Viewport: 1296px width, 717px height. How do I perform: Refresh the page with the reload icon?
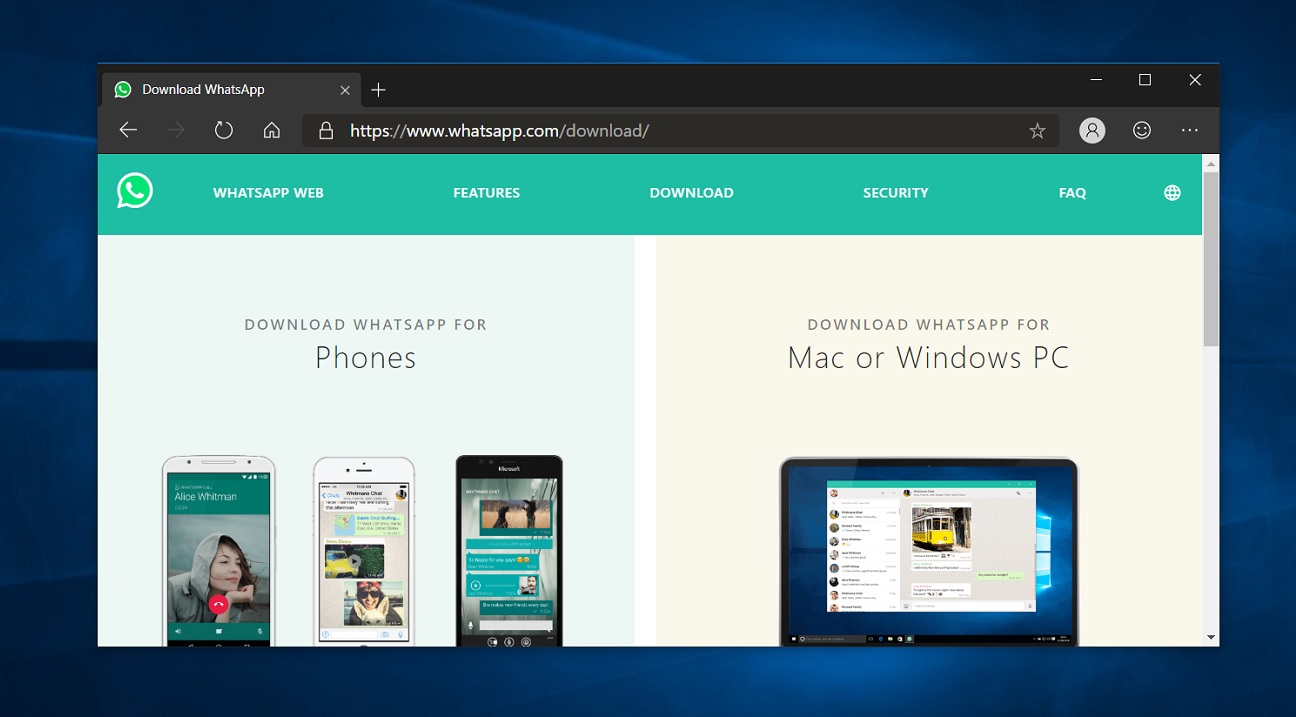[x=224, y=130]
